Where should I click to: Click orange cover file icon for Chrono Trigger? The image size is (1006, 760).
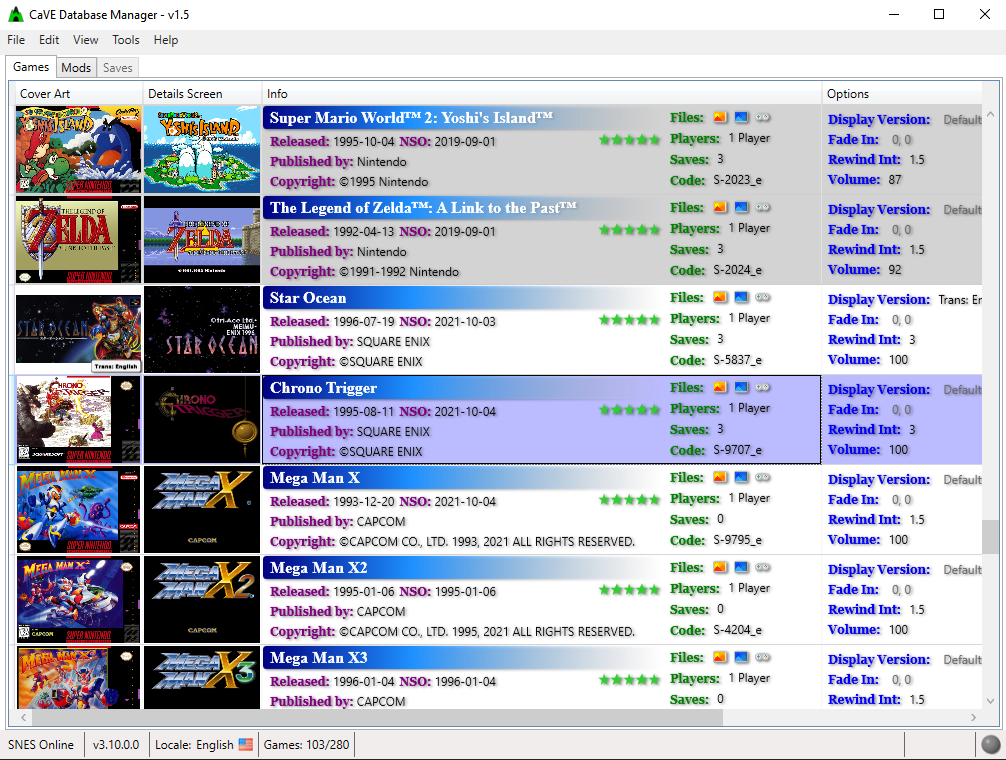pyautogui.click(x=720, y=387)
